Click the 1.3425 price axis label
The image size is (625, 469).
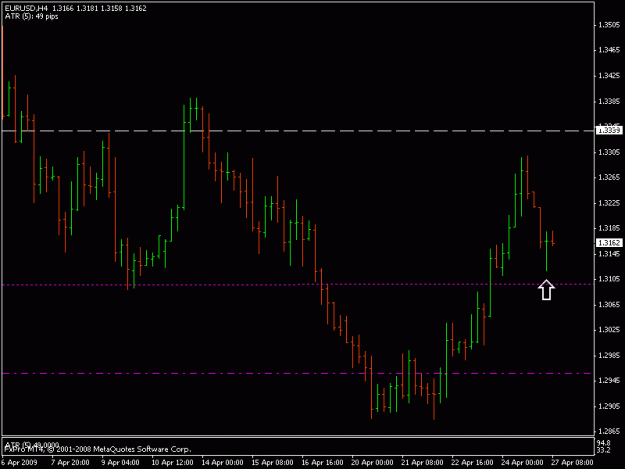point(609,76)
